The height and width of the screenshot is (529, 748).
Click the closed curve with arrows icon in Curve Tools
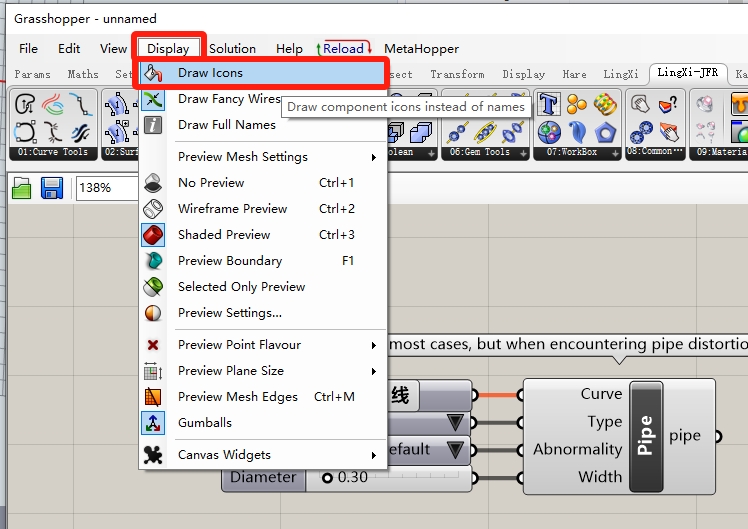[x=25, y=104]
